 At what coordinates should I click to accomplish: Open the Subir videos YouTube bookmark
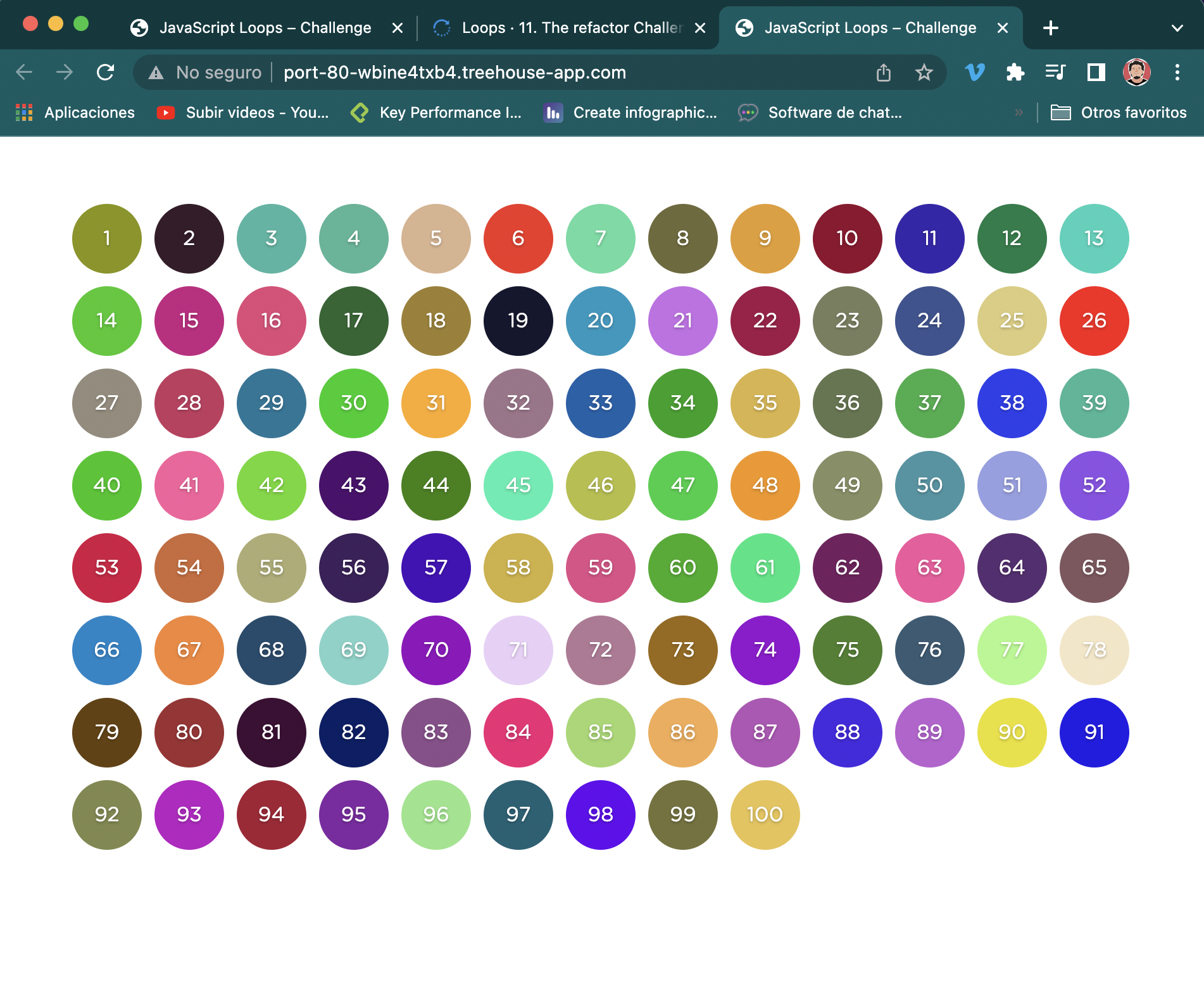243,113
